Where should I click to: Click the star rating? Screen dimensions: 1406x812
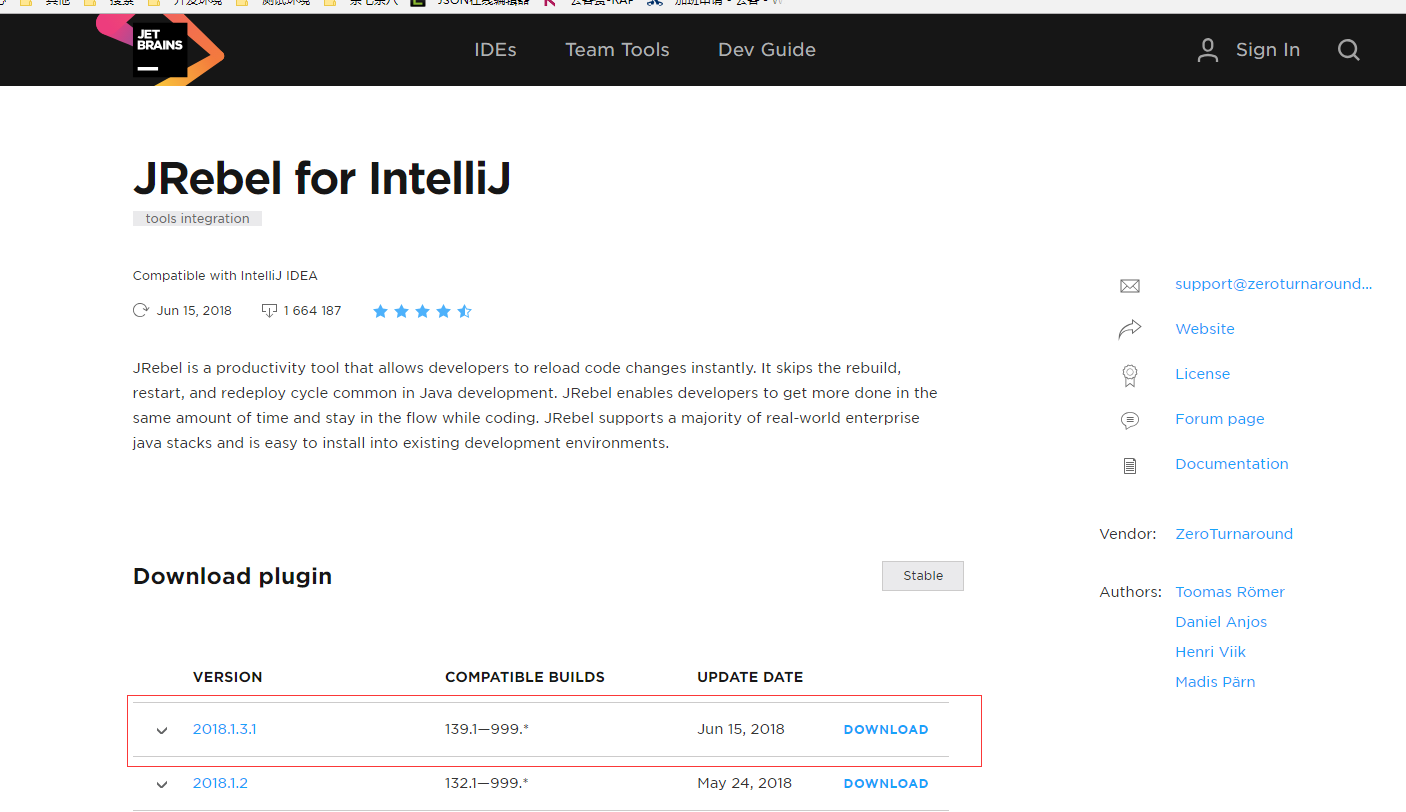pyautogui.click(x=422, y=312)
